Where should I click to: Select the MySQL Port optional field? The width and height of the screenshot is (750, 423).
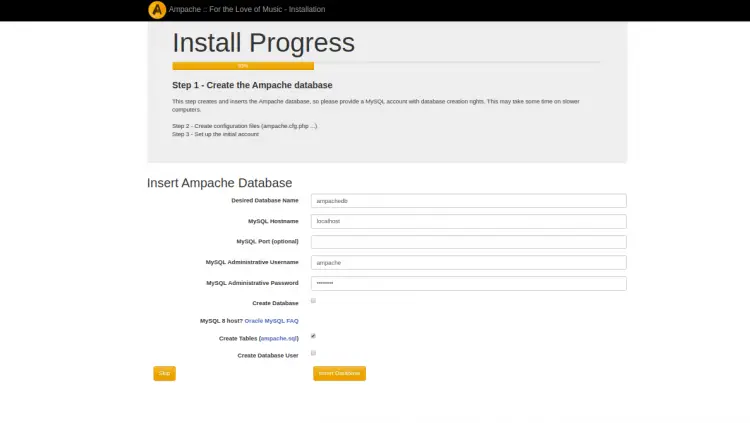point(468,242)
